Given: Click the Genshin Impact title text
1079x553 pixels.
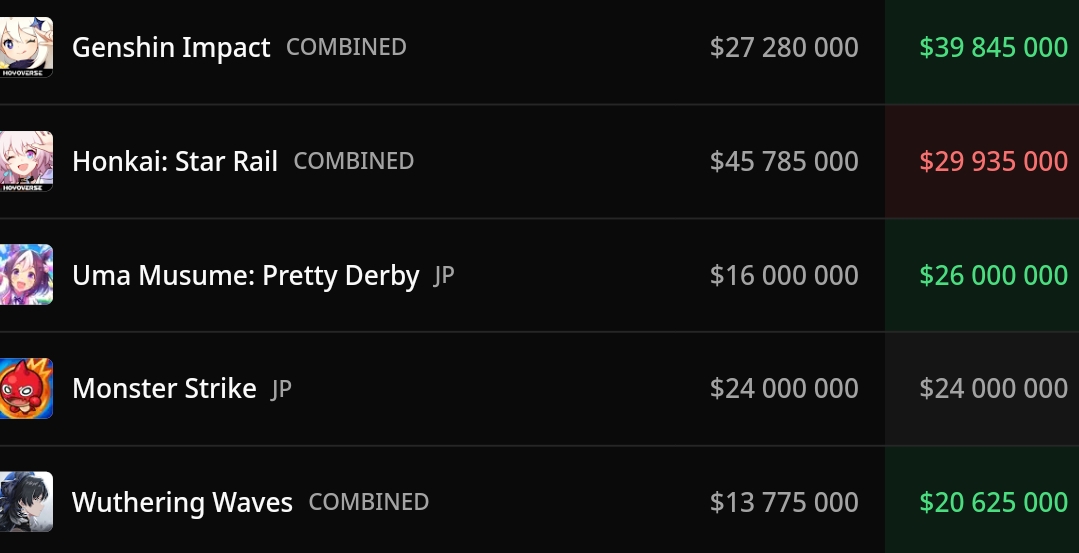Looking at the screenshot, I should point(171,47).
